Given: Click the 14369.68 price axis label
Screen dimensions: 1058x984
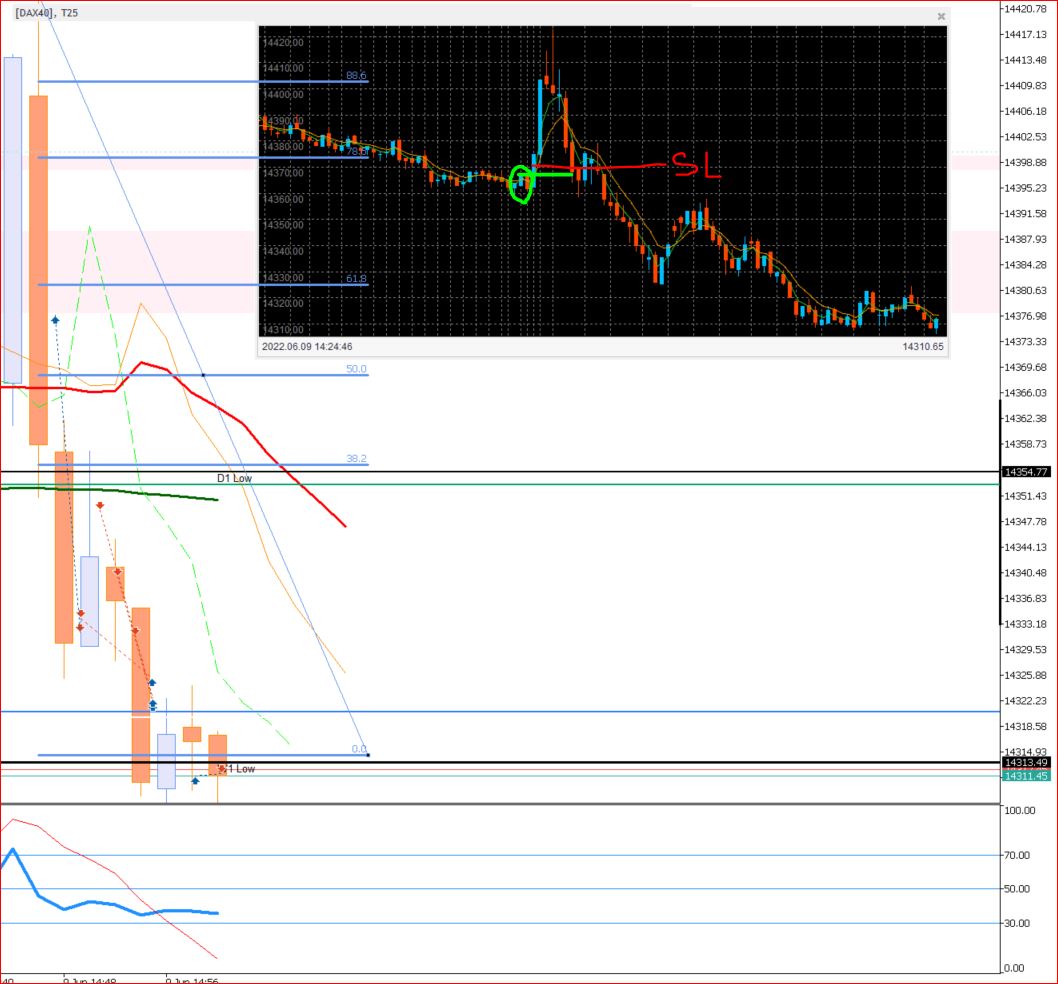Looking at the screenshot, I should pos(1026,368).
